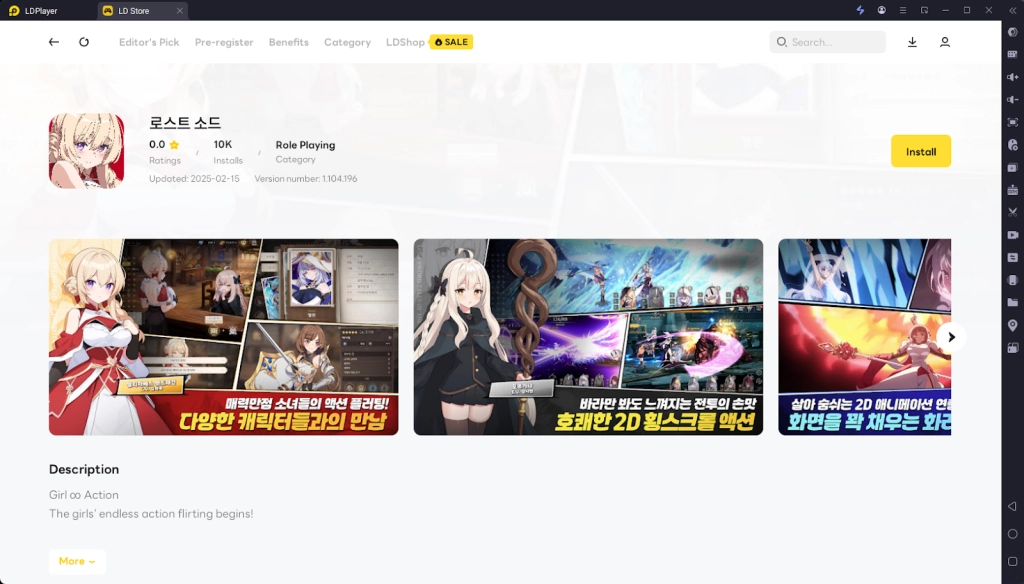The width and height of the screenshot is (1024, 584).
Task: Click the Role Playing category label
Action: point(305,145)
